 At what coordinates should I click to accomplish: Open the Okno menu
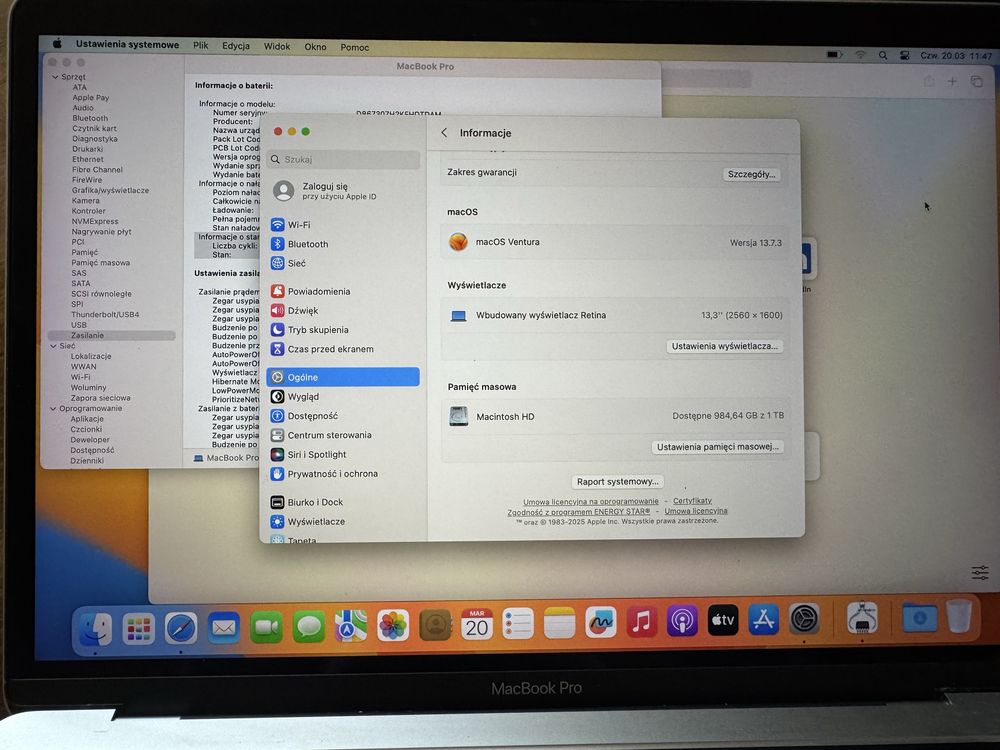[315, 47]
